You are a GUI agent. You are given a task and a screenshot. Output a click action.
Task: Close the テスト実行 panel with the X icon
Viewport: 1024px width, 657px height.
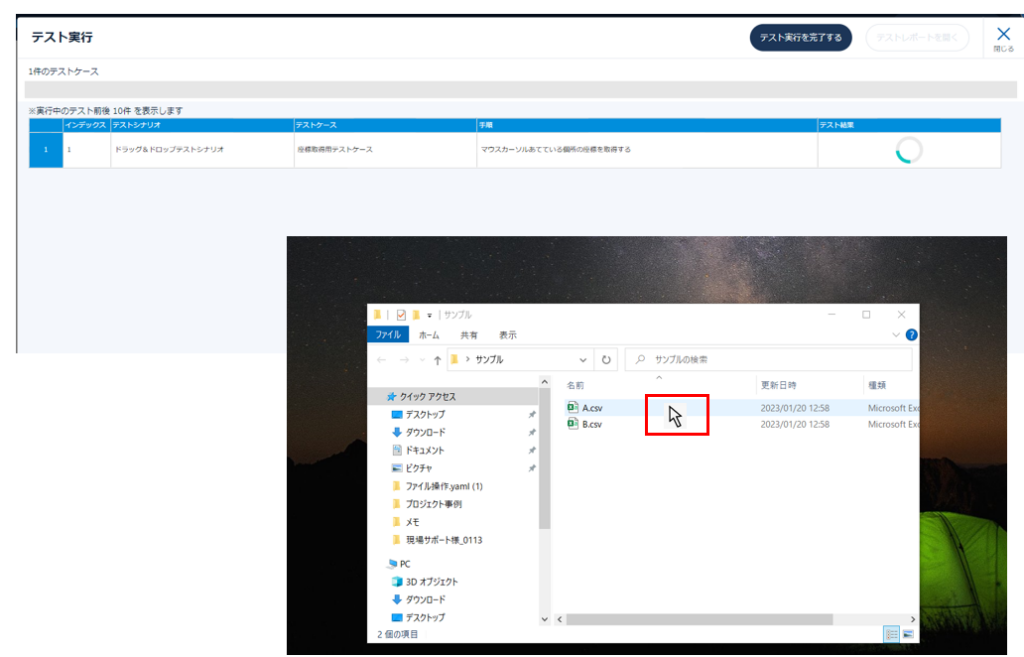point(1004,35)
